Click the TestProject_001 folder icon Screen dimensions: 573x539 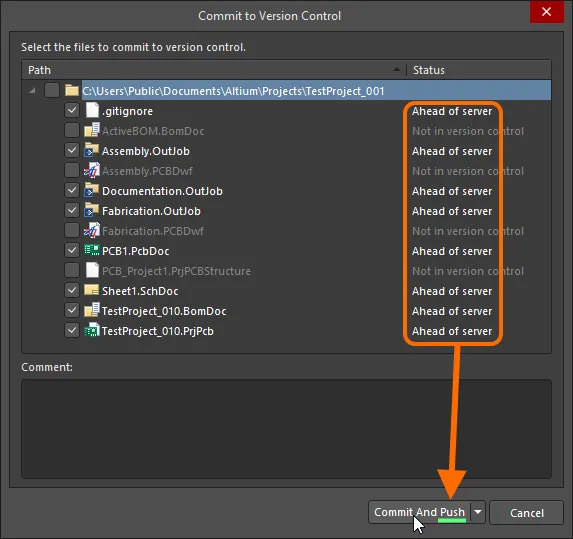click(x=72, y=90)
